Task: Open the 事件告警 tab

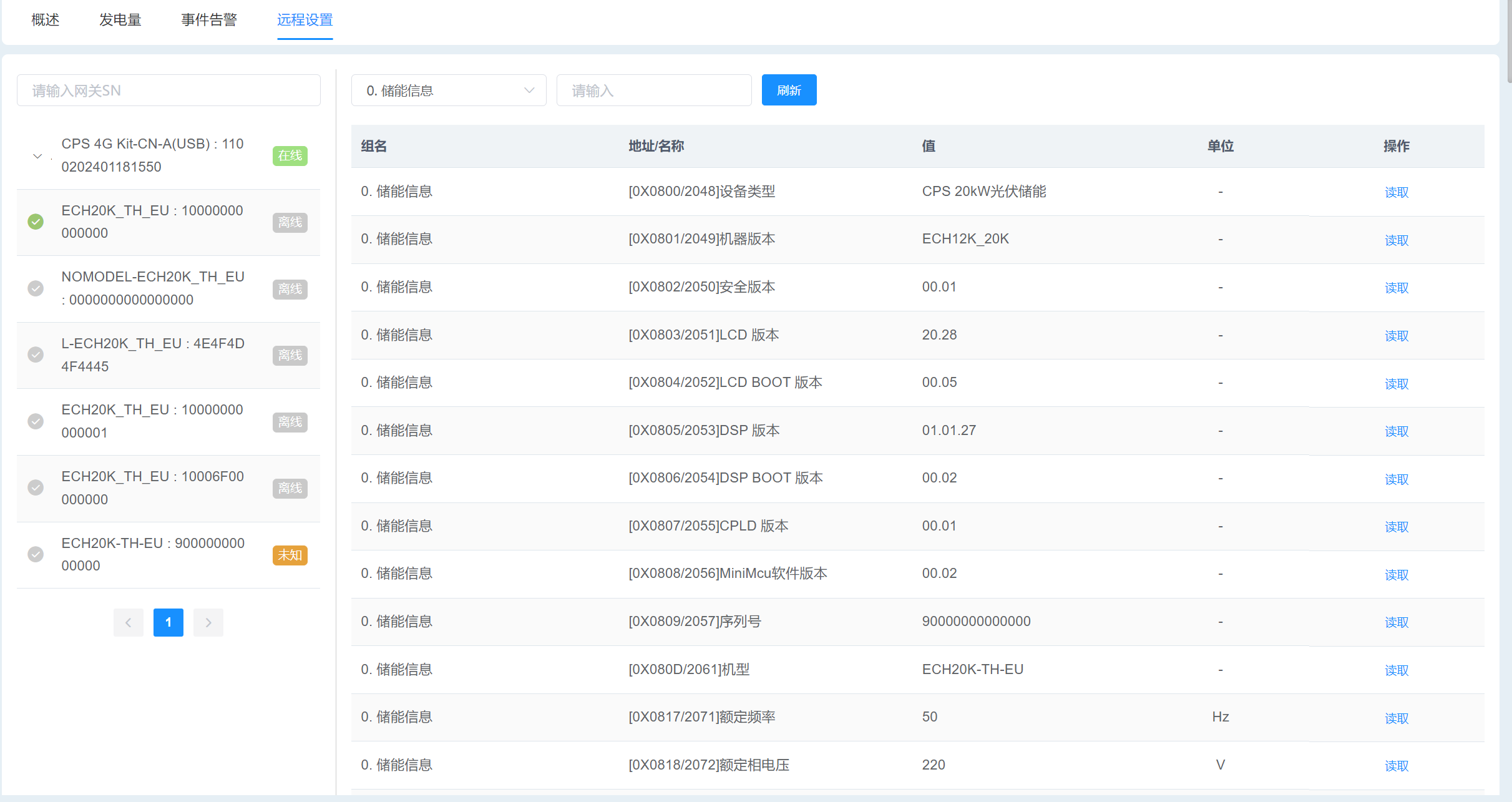Action: coord(209,20)
